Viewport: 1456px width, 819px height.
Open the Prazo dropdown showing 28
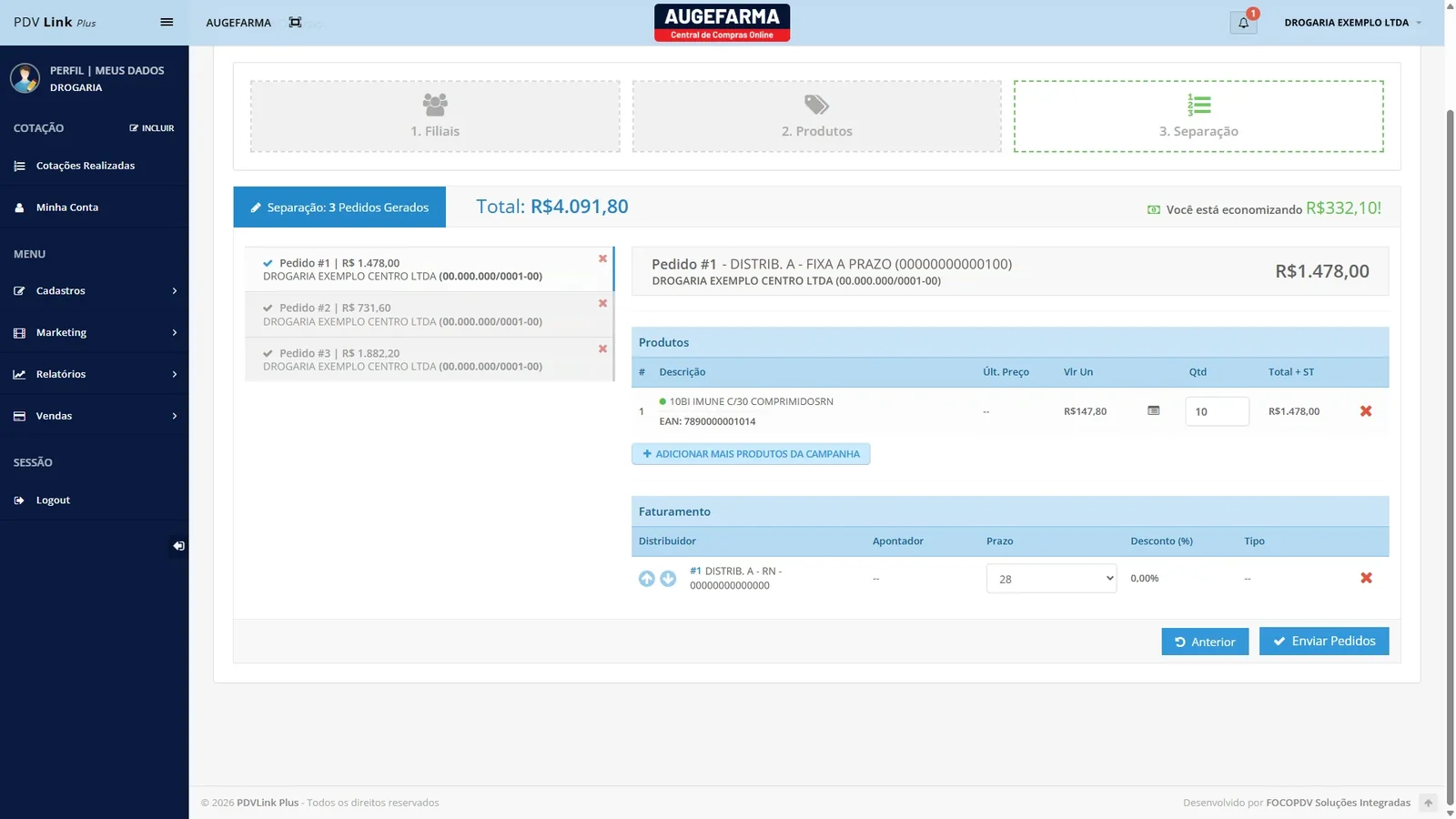pos(1051,579)
